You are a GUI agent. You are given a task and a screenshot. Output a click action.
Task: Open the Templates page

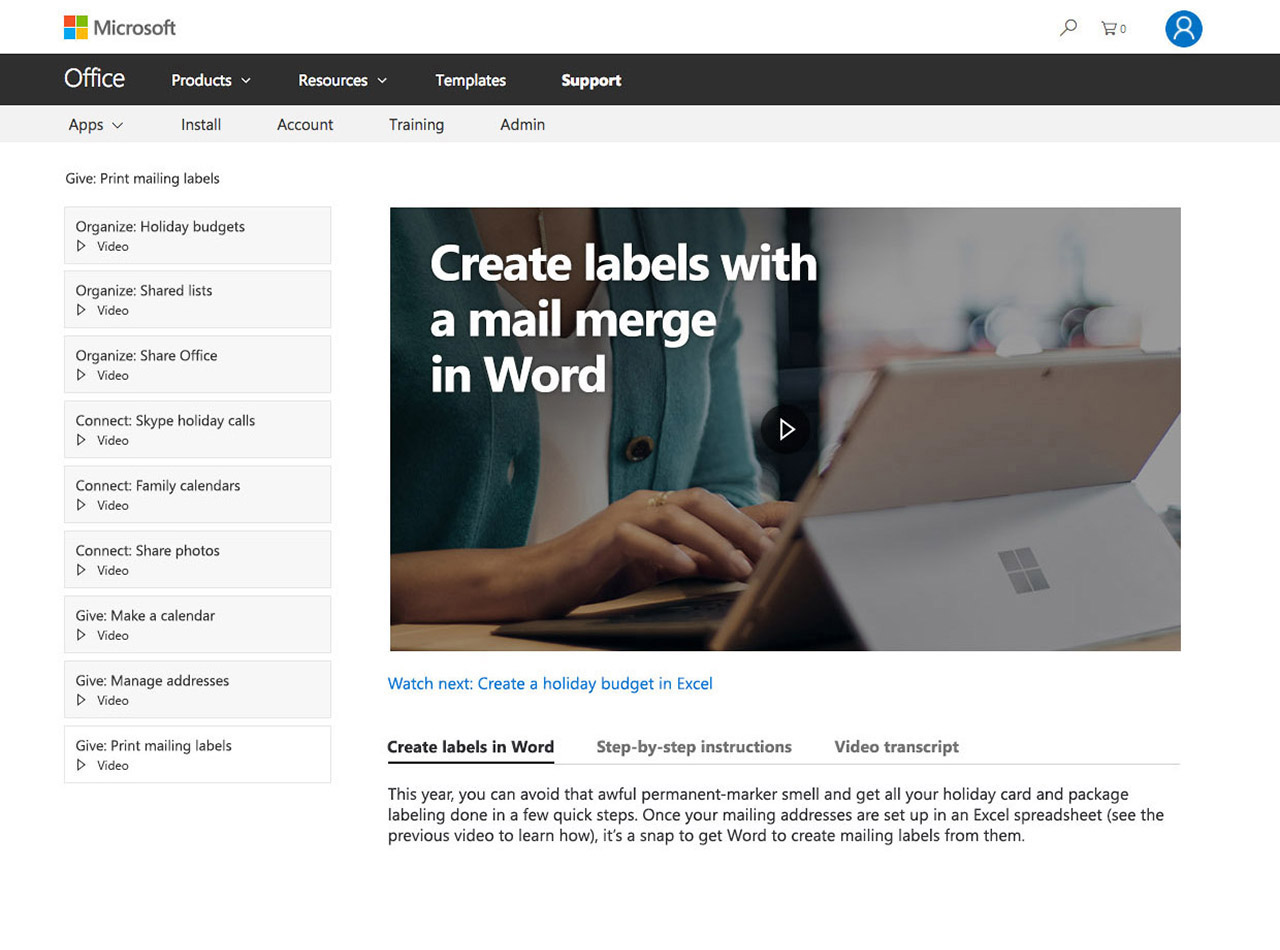pos(470,80)
